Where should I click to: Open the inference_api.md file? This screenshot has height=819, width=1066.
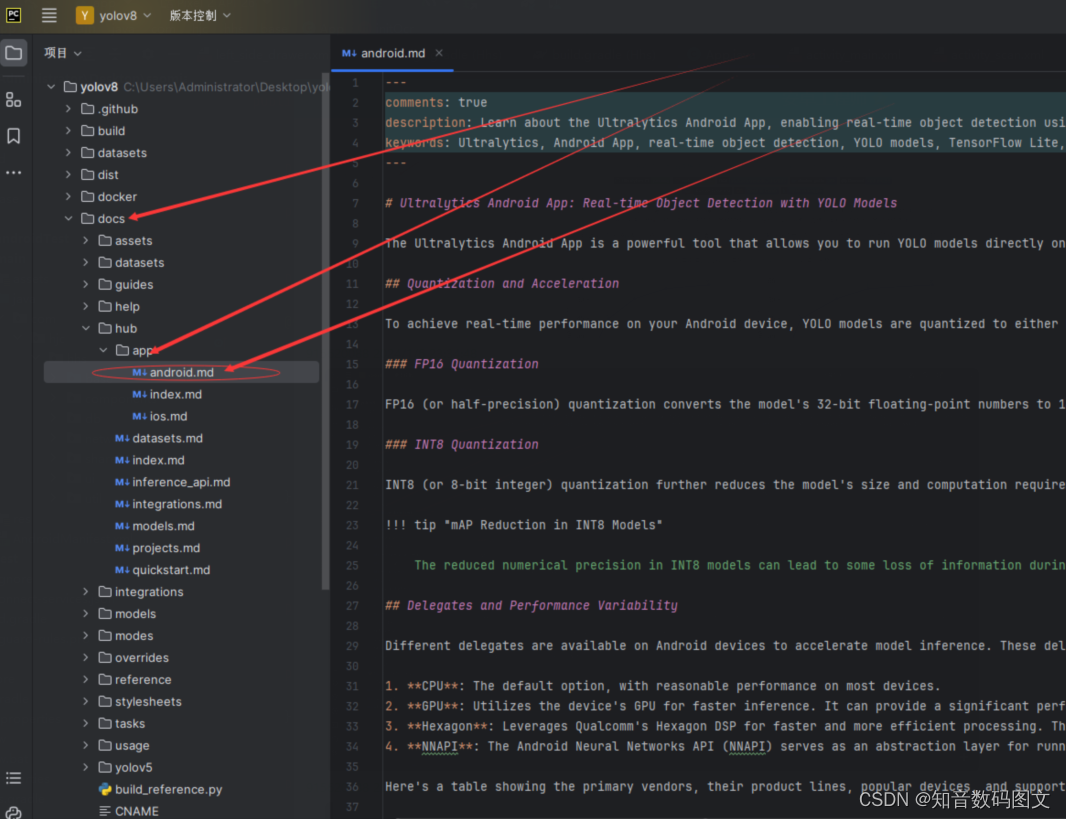[x=173, y=482]
